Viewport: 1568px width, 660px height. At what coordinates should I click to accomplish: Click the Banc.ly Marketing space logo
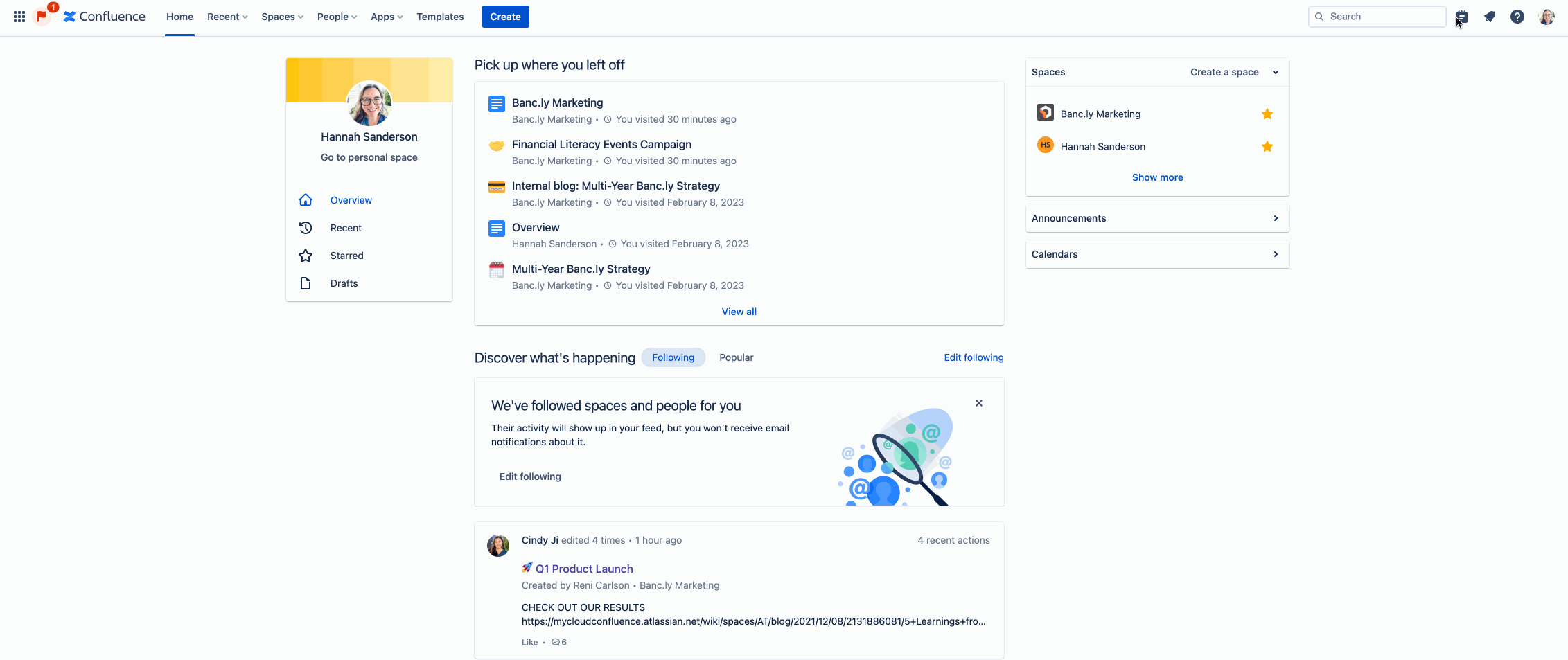tap(1044, 112)
